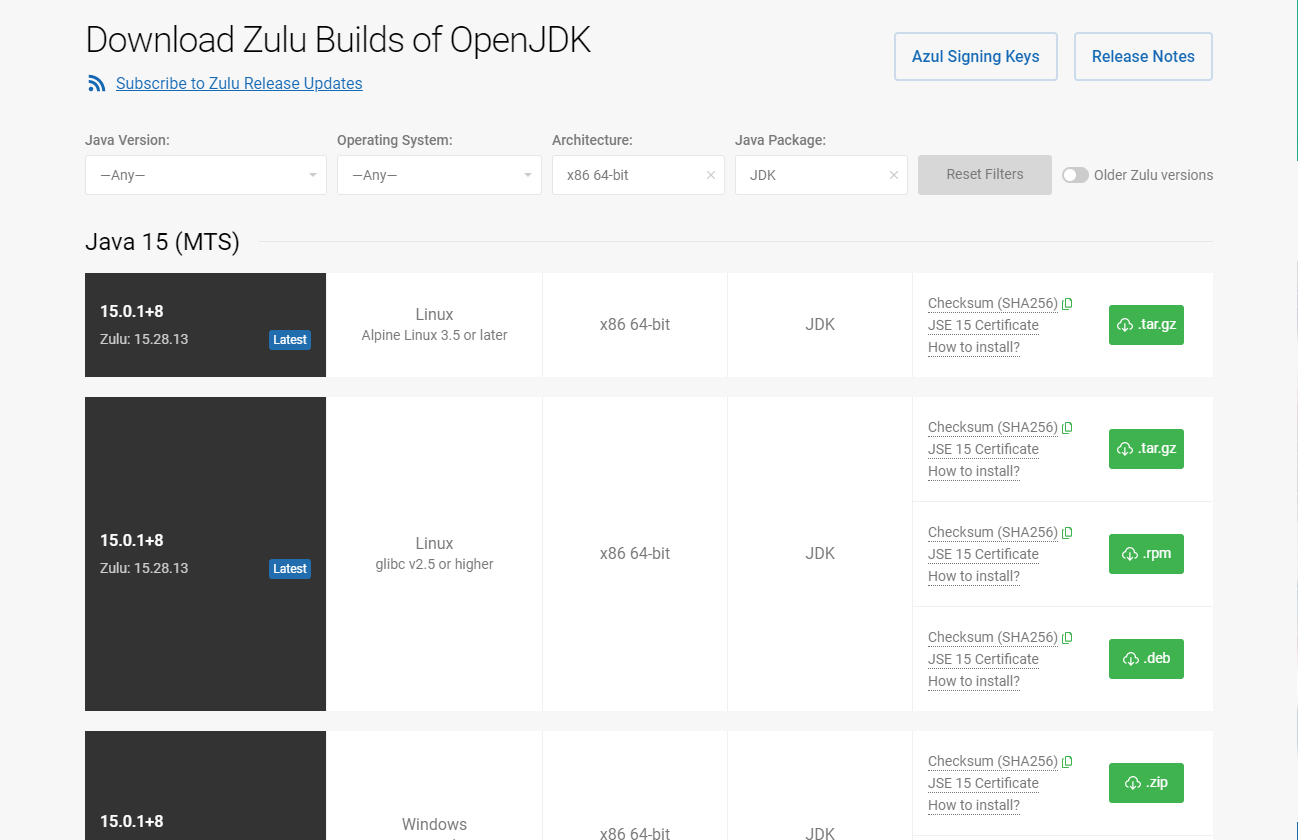Open How to install for glibc .tar.gz
This screenshot has width=1298, height=840.
click(974, 471)
